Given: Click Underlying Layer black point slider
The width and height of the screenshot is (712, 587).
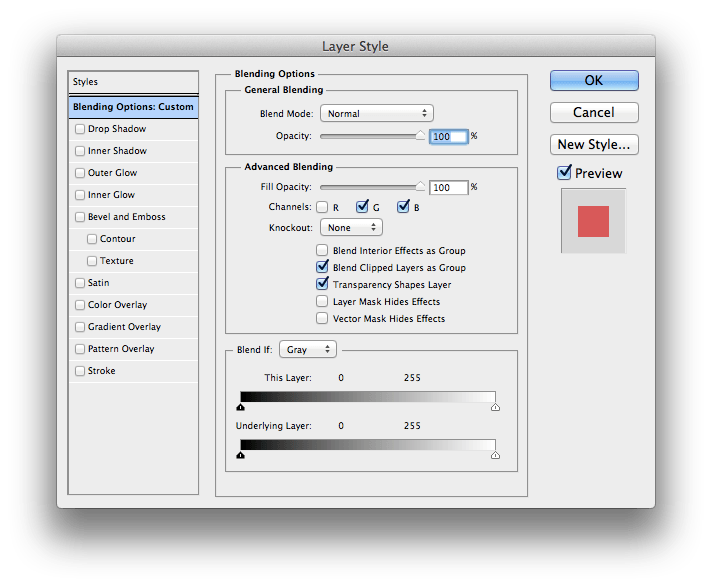Looking at the screenshot, I should (x=241, y=455).
